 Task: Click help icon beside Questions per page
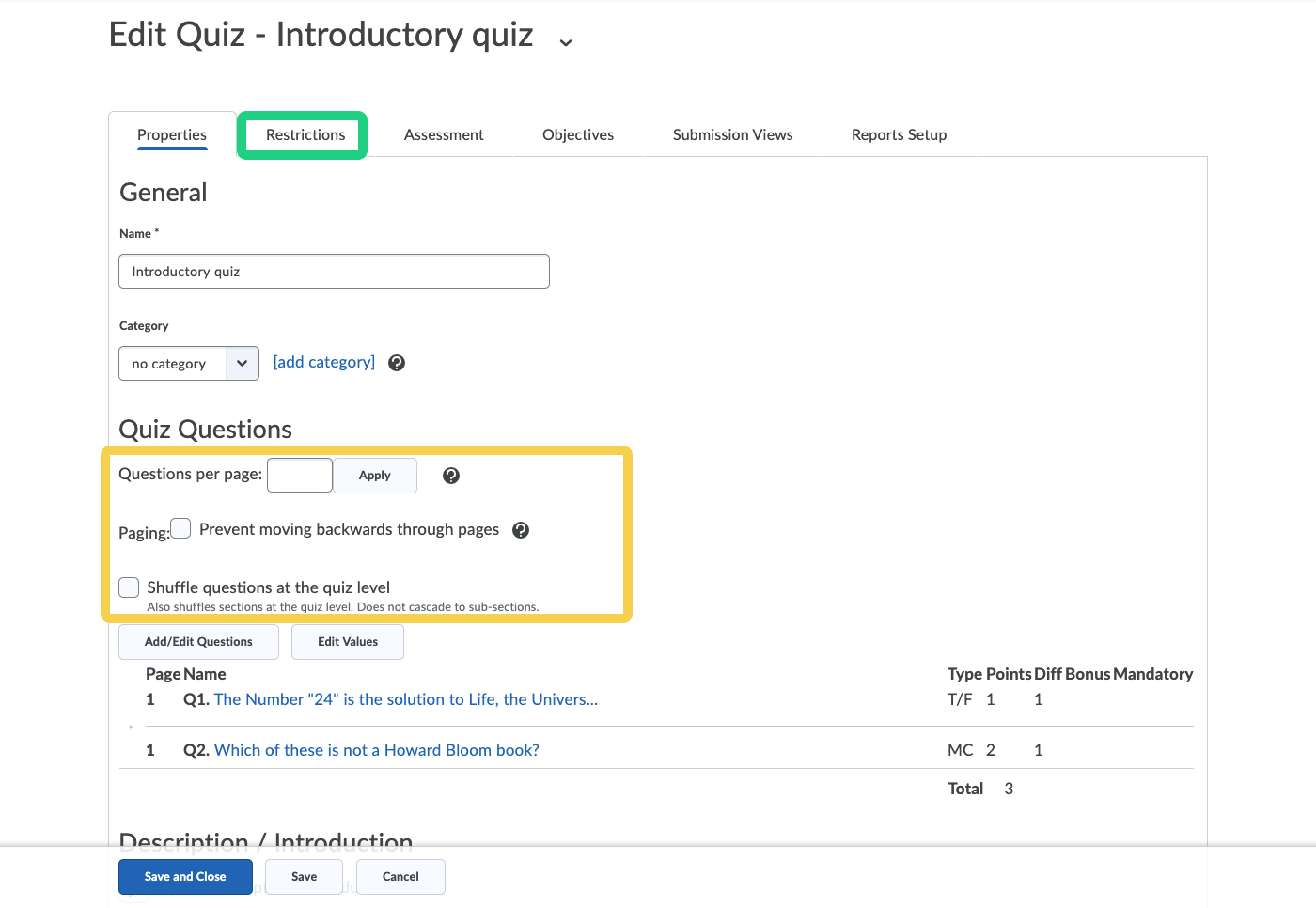pos(451,476)
